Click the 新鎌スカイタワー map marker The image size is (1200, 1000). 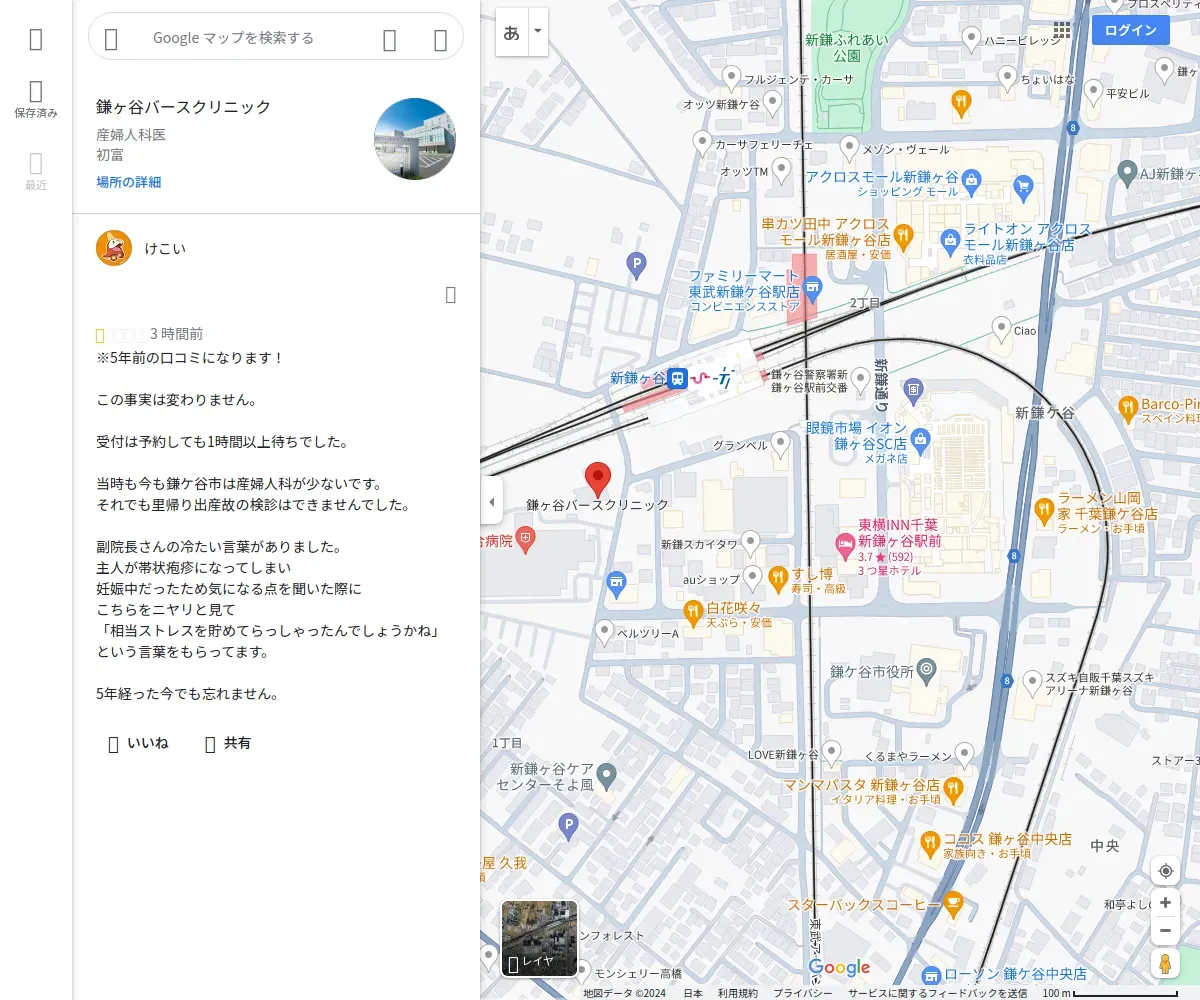[x=750, y=541]
